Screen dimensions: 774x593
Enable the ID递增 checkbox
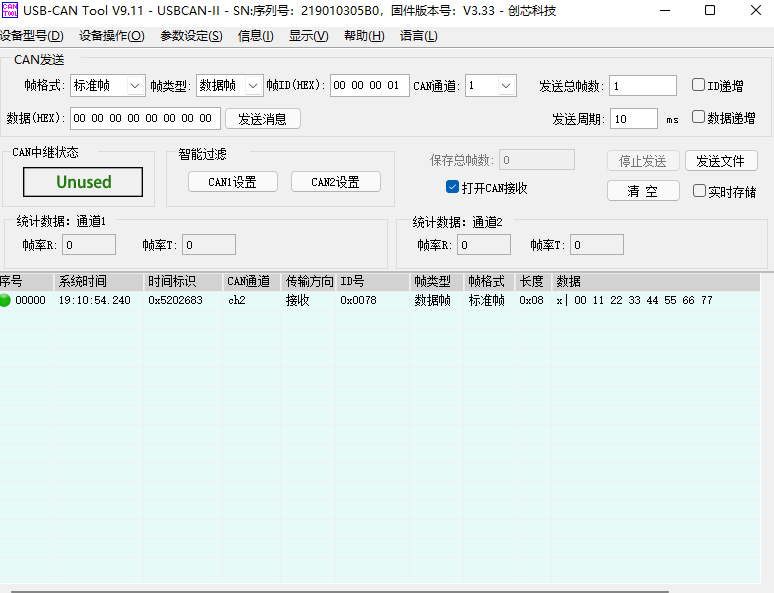coord(698,85)
